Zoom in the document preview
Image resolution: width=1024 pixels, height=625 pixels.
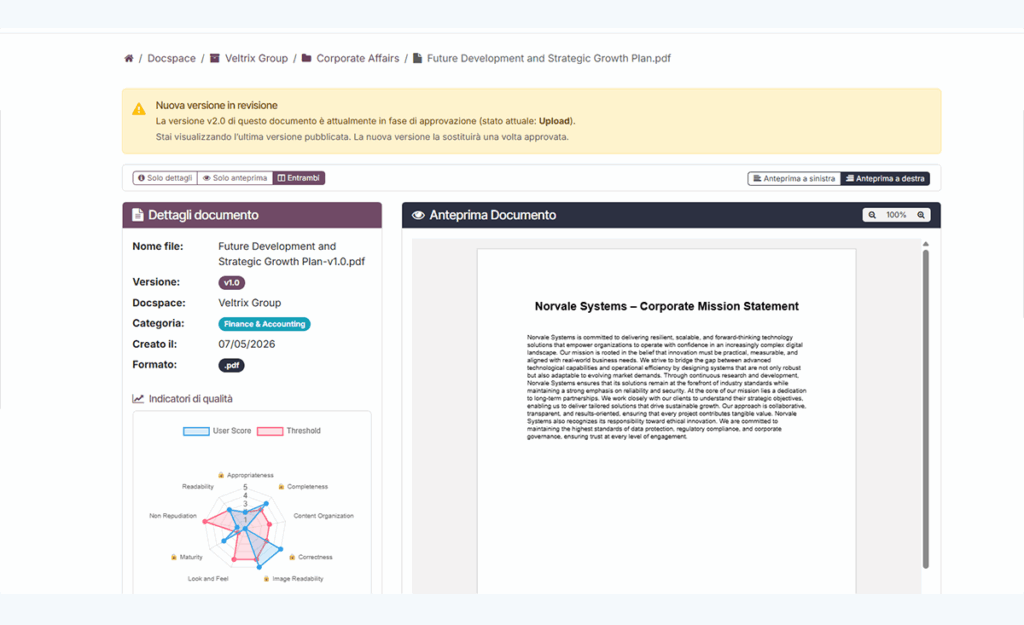[921, 215]
